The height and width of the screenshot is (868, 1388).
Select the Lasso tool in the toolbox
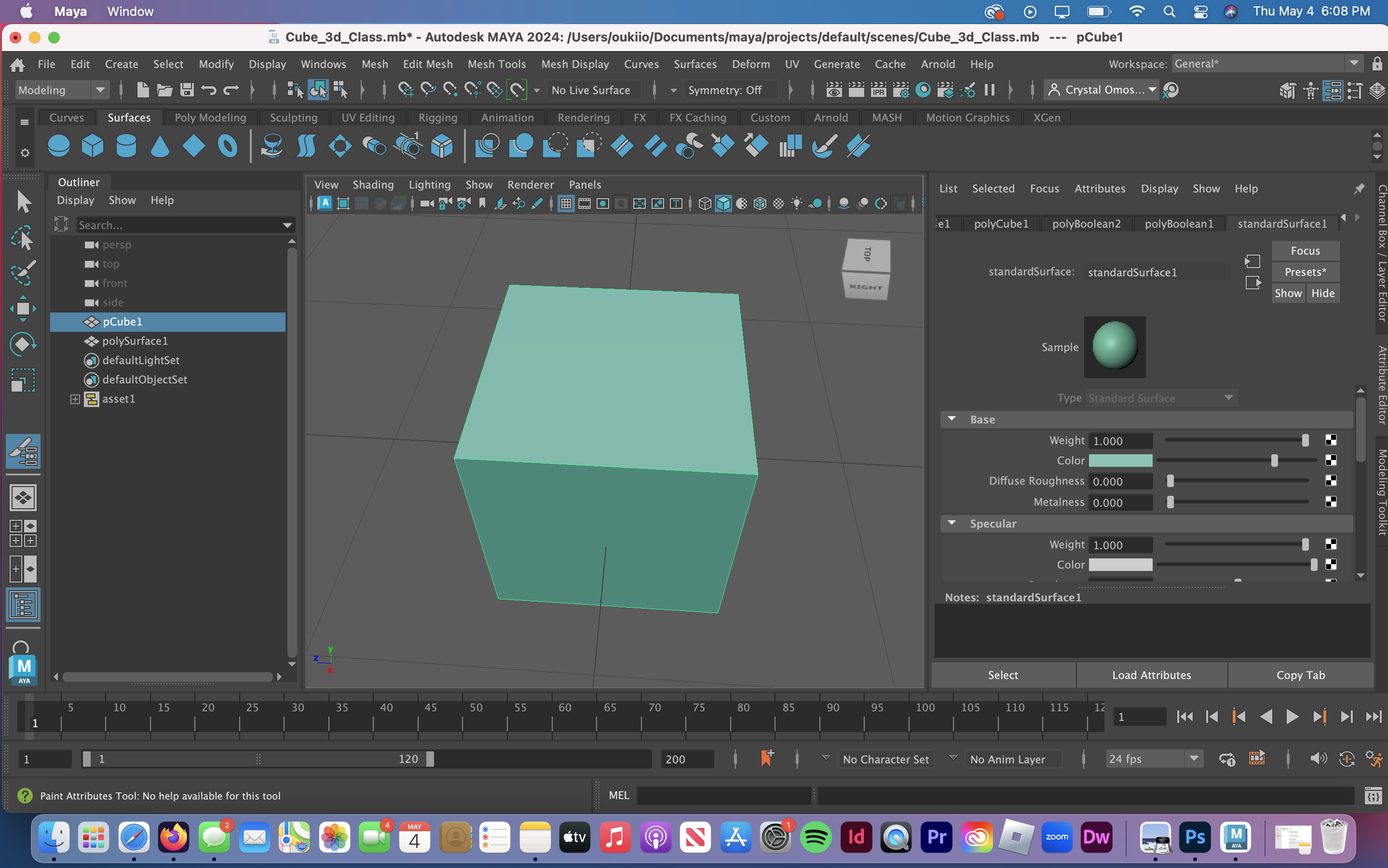[23, 238]
